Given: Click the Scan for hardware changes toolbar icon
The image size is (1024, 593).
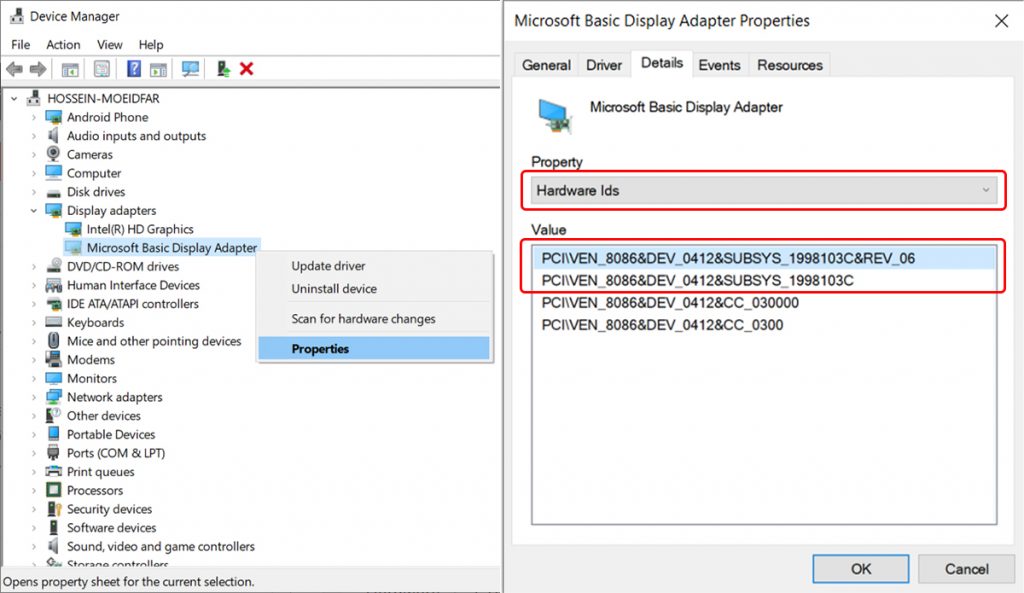Looking at the screenshot, I should tap(190, 69).
